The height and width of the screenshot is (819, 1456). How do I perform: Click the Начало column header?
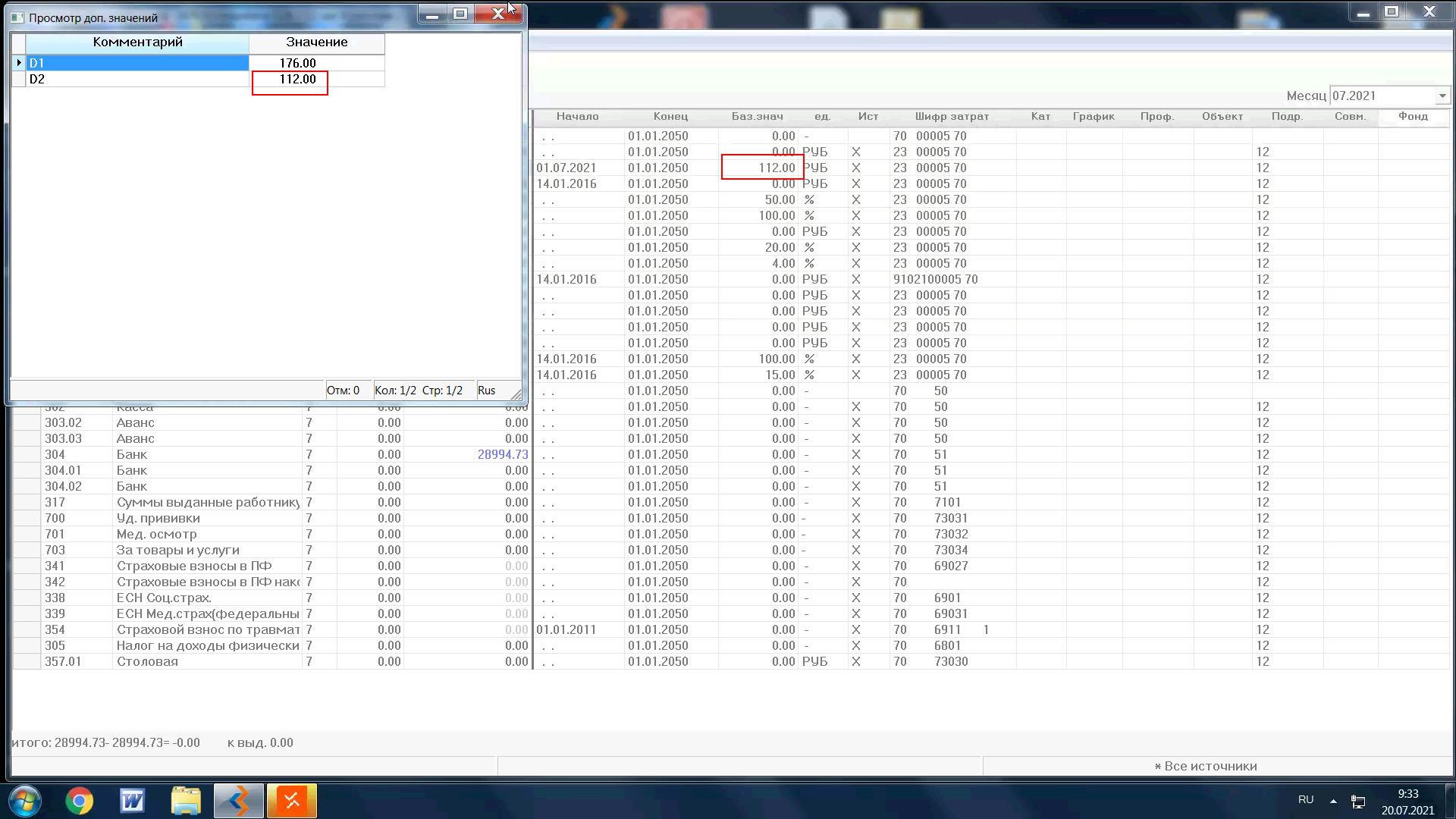click(577, 117)
